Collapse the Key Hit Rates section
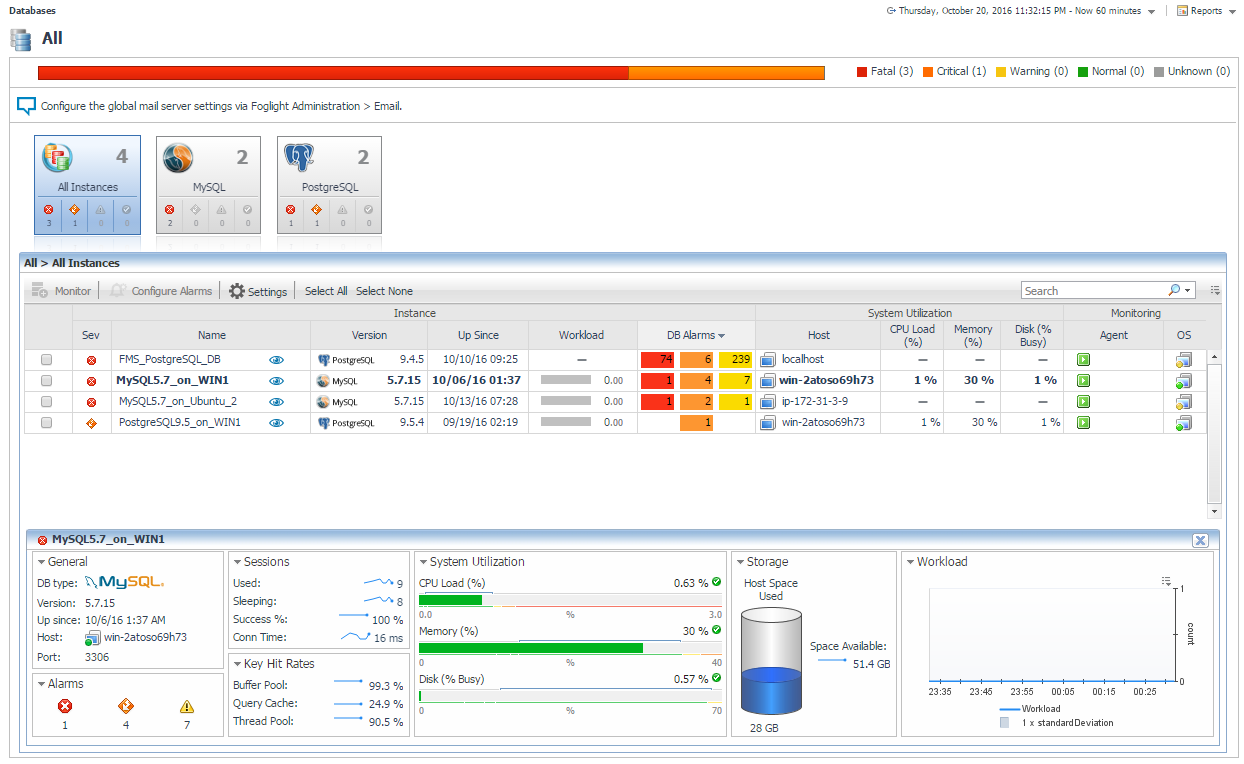 237,664
